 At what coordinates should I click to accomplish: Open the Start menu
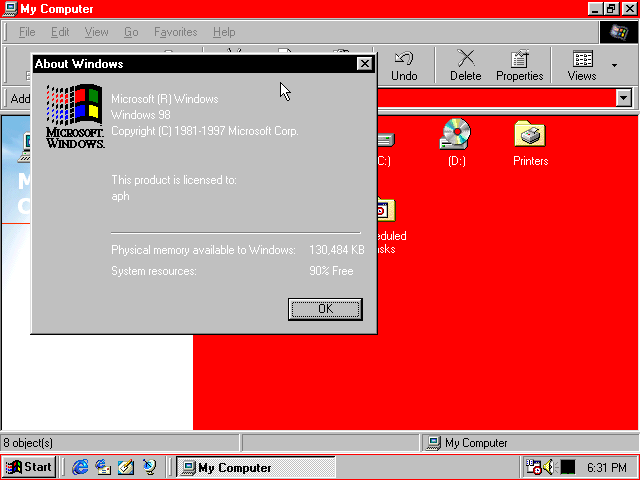[29, 467]
